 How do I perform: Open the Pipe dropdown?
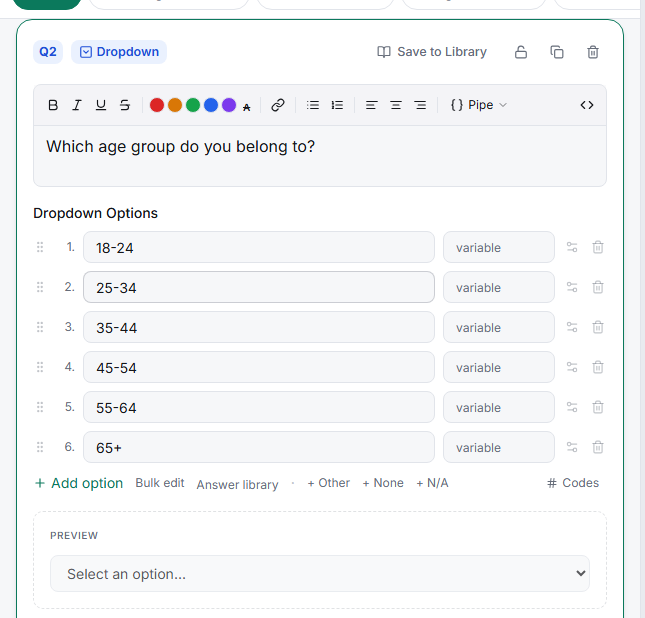click(479, 105)
